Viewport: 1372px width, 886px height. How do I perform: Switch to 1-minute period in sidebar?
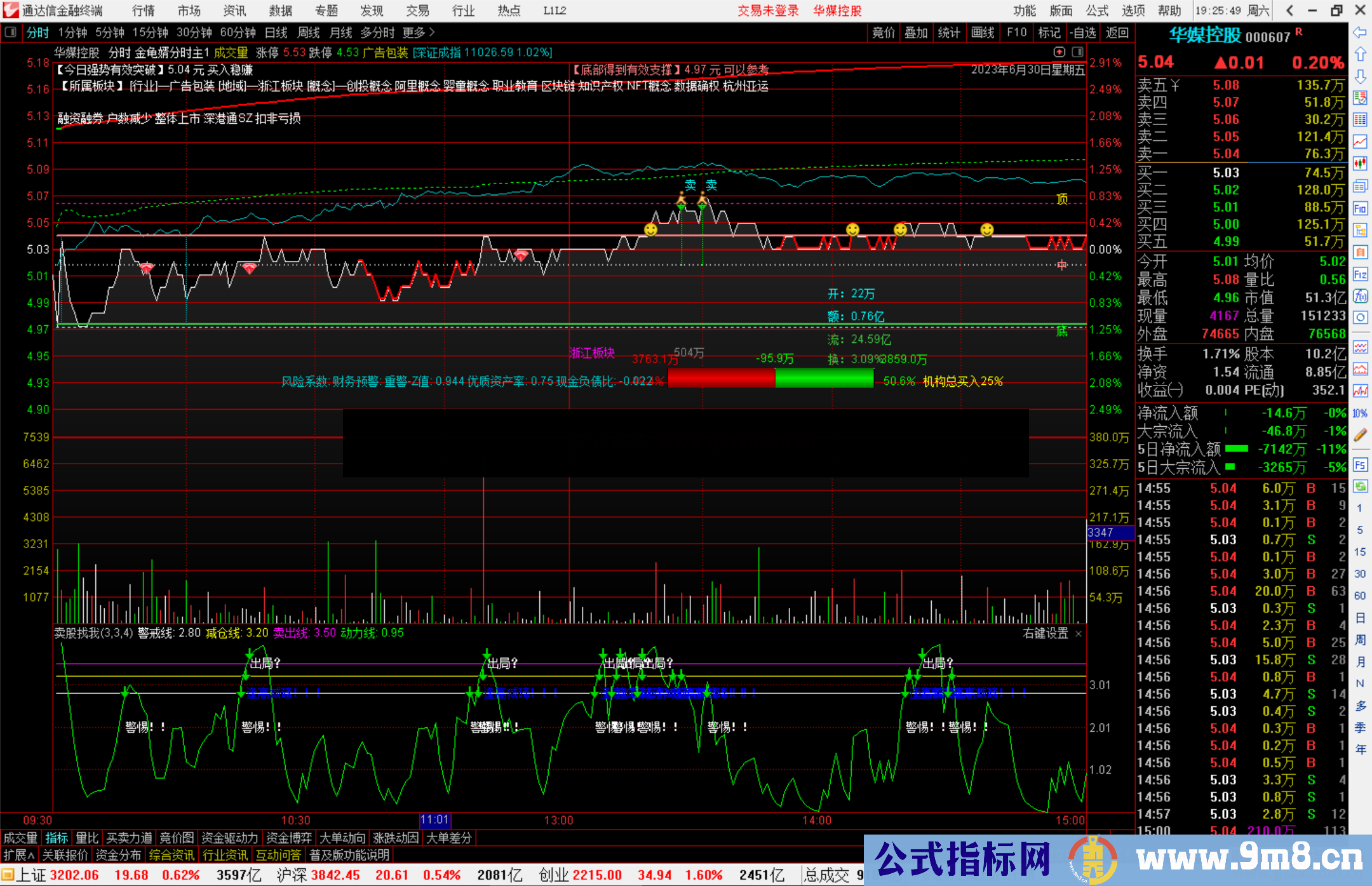pyautogui.click(x=1360, y=508)
